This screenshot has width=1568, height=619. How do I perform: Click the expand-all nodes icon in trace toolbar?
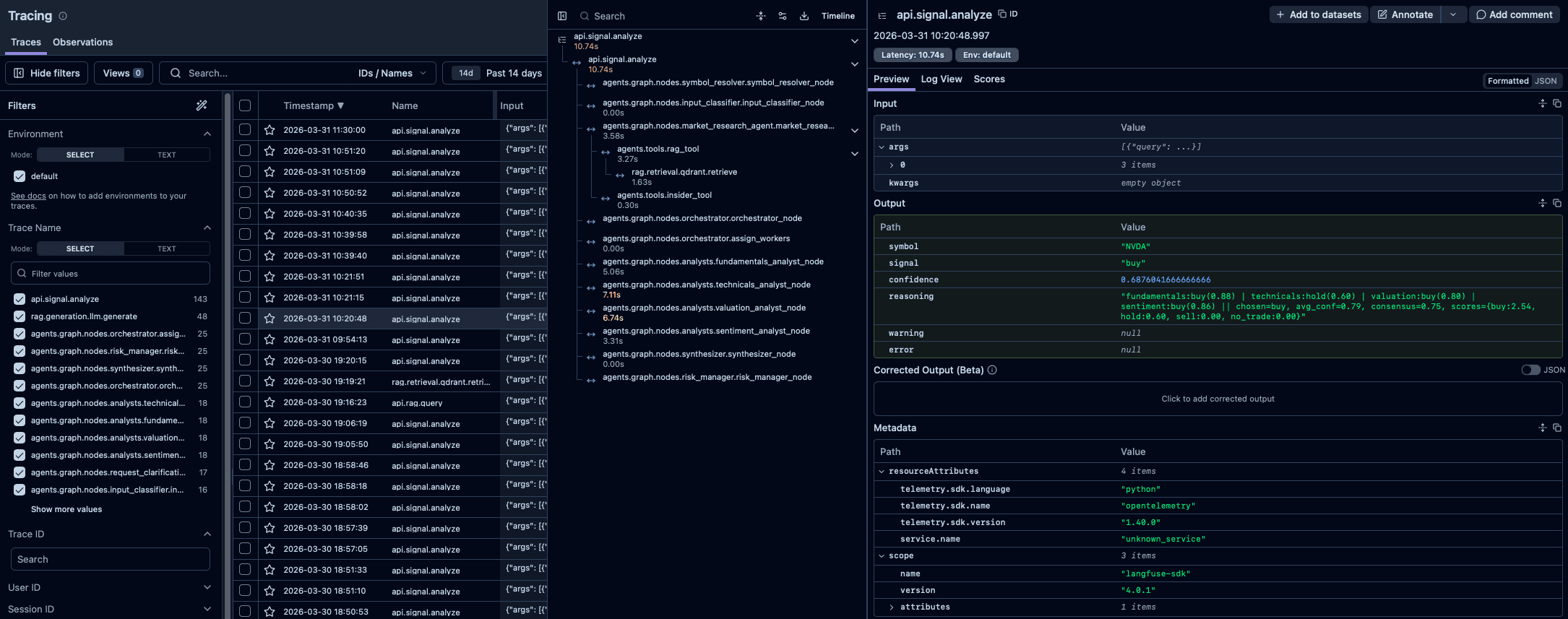[x=761, y=16]
